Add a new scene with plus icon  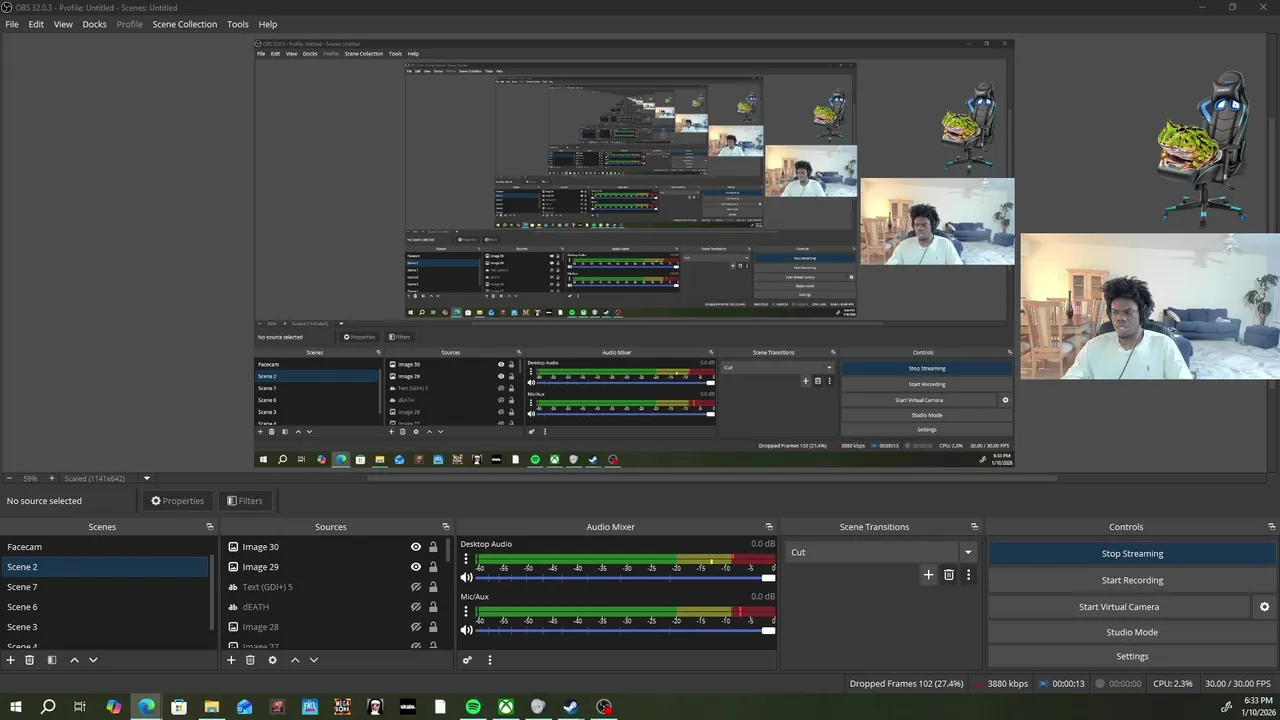point(11,660)
